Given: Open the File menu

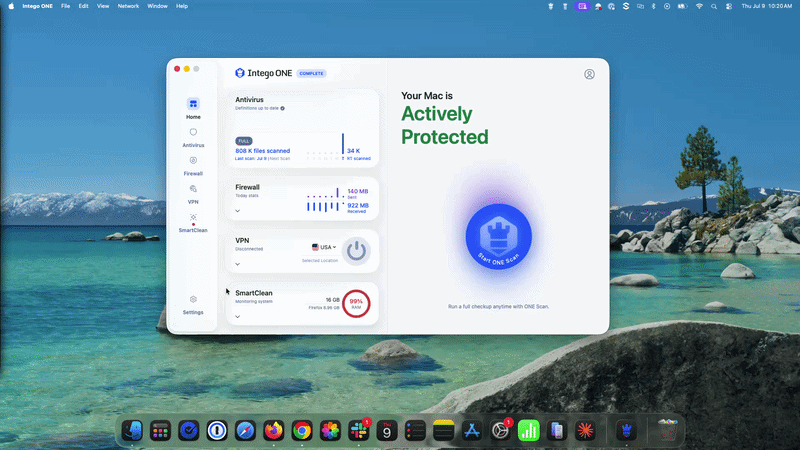Looking at the screenshot, I should coord(65,6).
